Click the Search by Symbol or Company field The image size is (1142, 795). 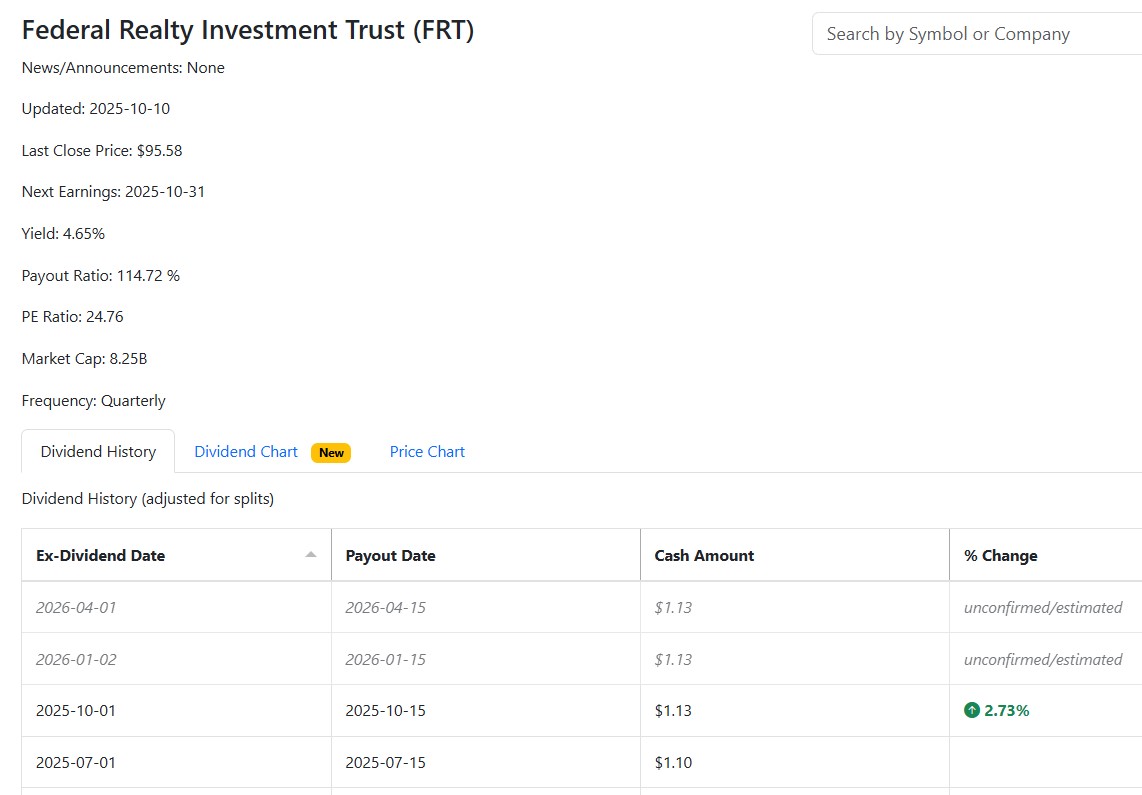(x=975, y=34)
